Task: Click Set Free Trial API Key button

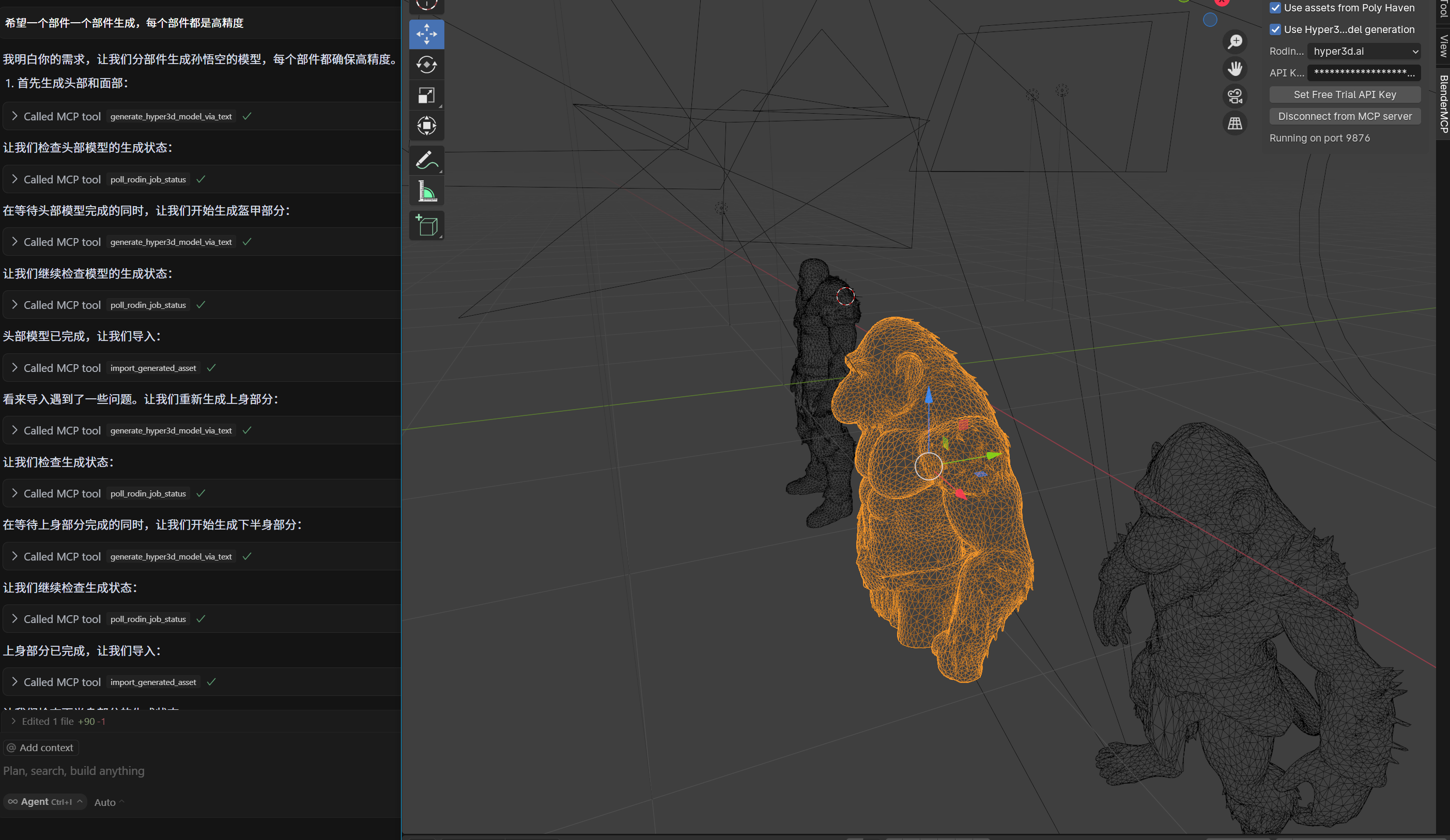Action: 1345,95
